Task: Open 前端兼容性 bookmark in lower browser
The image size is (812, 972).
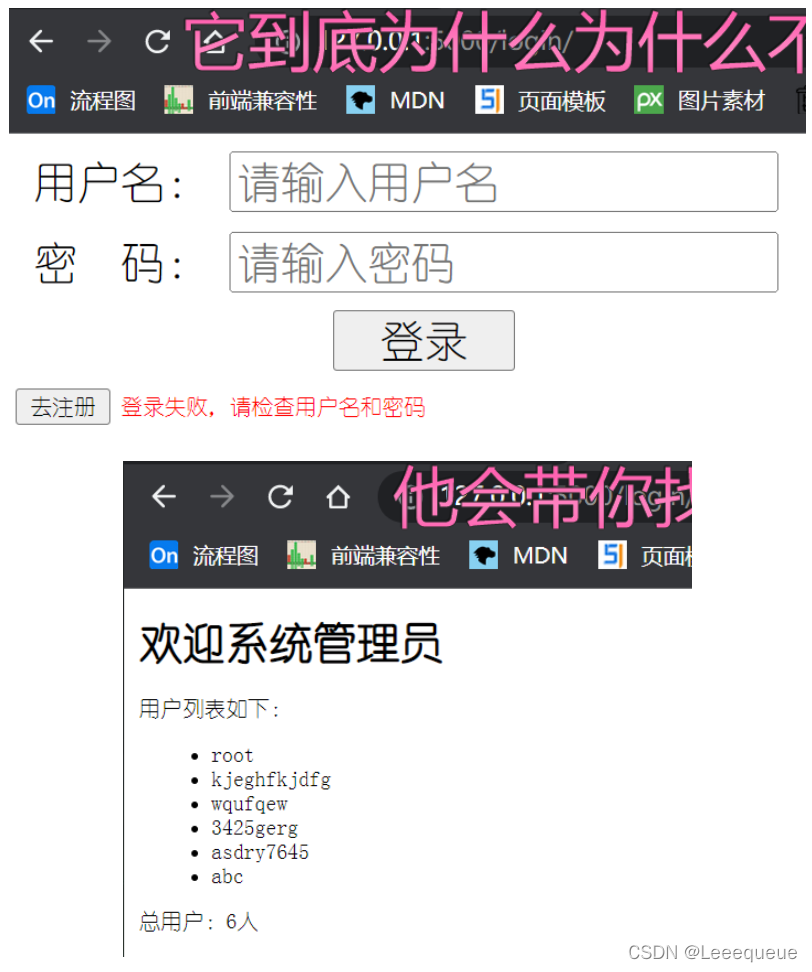Action: tap(363, 555)
